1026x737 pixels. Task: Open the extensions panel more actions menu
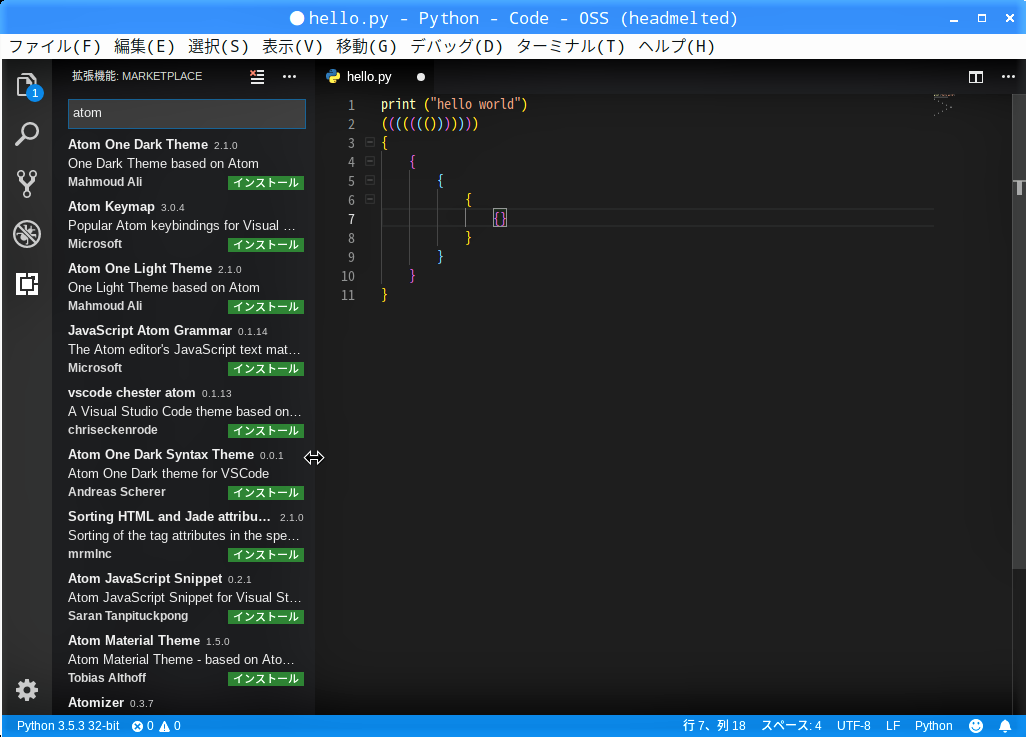(x=289, y=76)
